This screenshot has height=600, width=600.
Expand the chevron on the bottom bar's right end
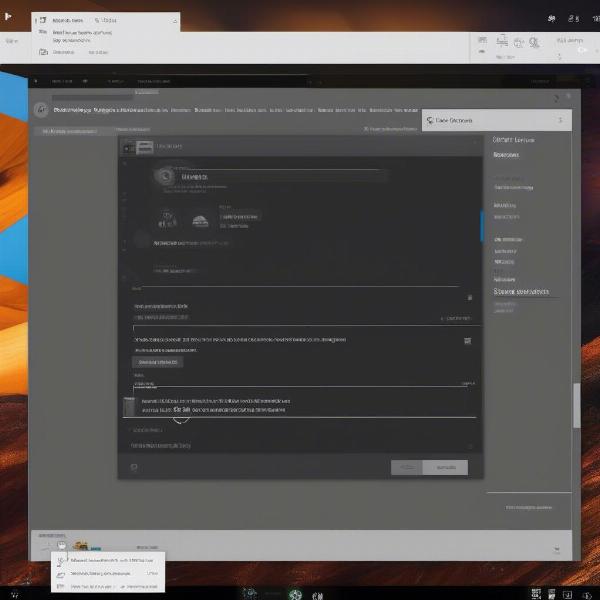coord(556,549)
